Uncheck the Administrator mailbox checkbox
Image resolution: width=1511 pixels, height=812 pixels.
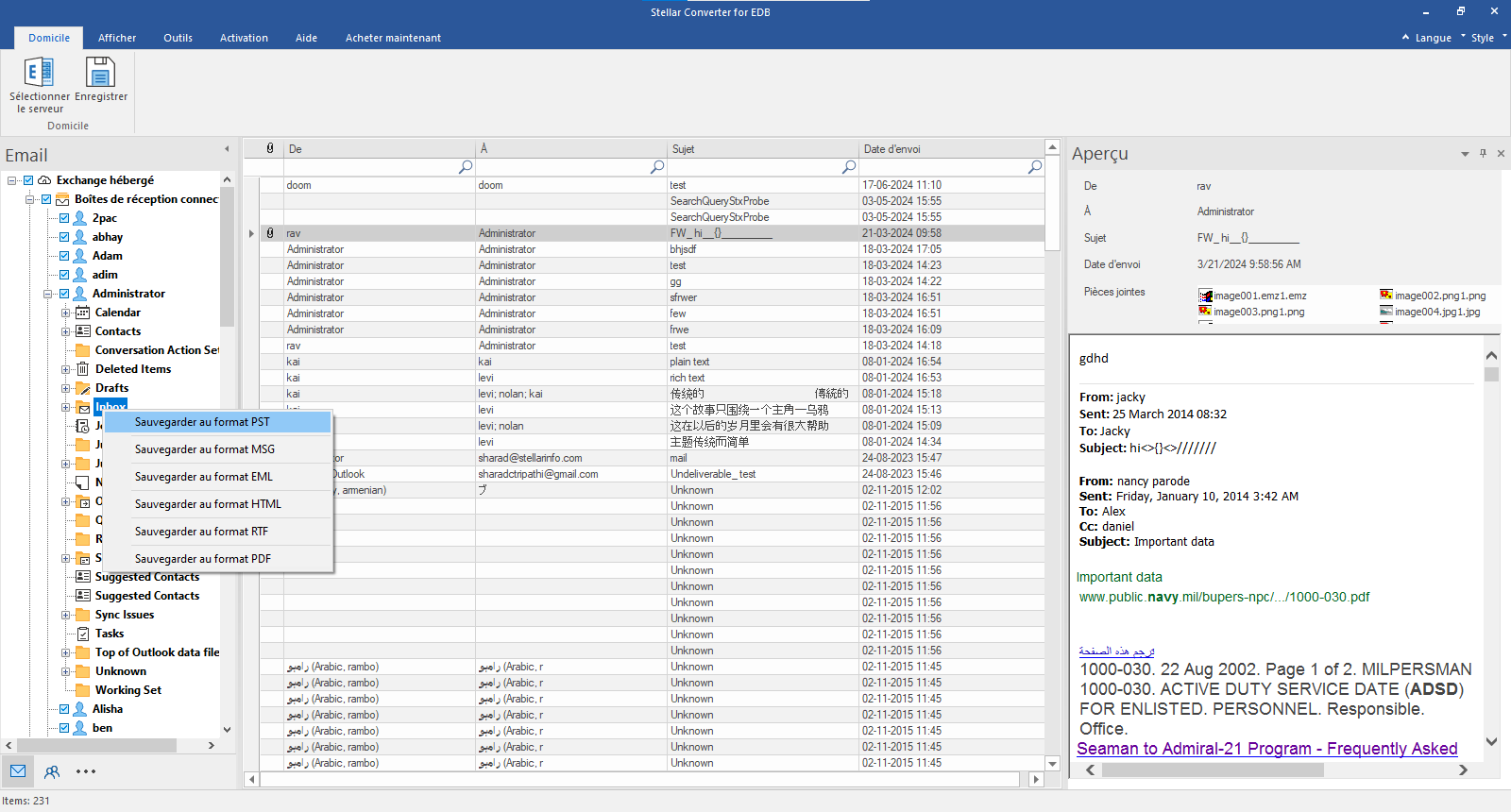(x=64, y=294)
